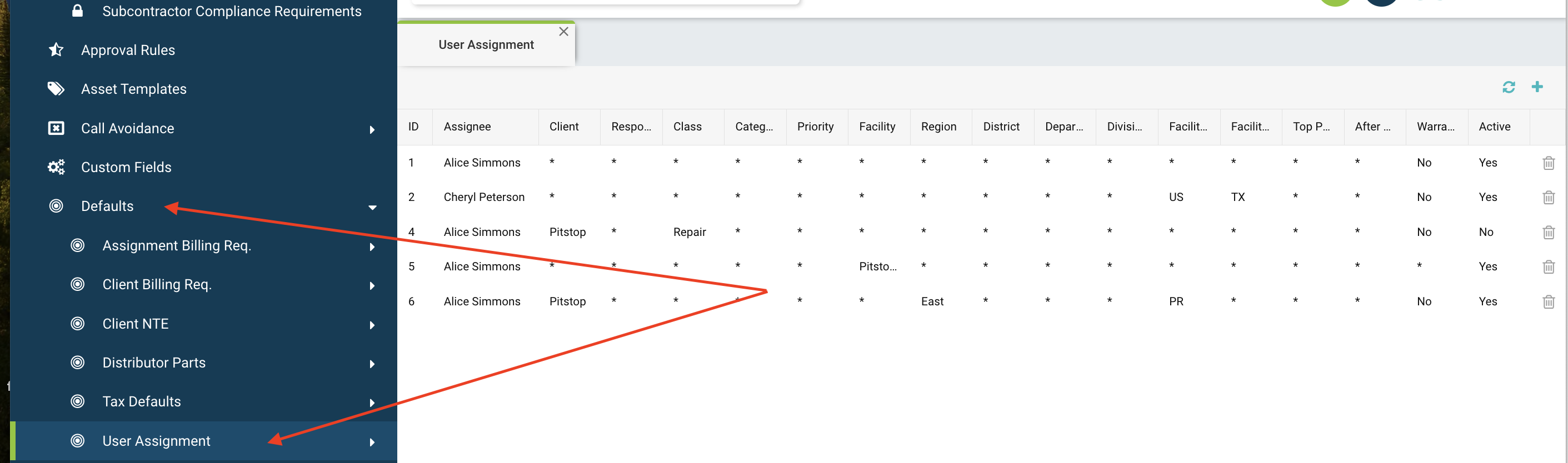This screenshot has height=463, width=1568.
Task: Click the Asset Templates tag icon
Action: 56,89
